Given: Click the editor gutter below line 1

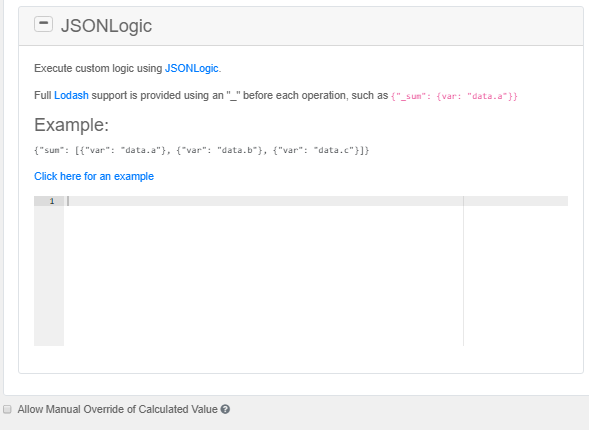Looking at the screenshot, I should 49,276.
